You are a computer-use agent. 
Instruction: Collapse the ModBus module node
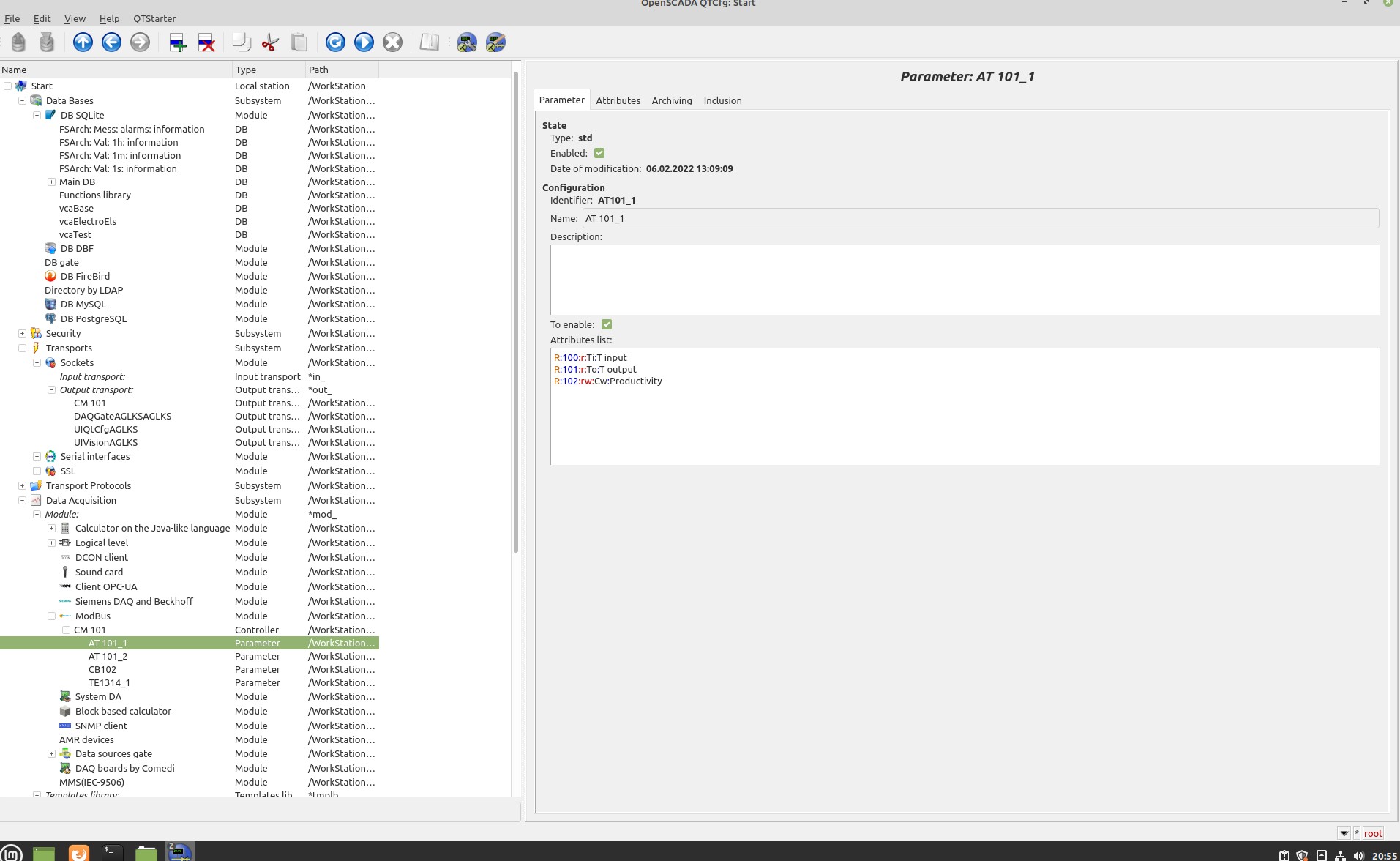pos(51,616)
